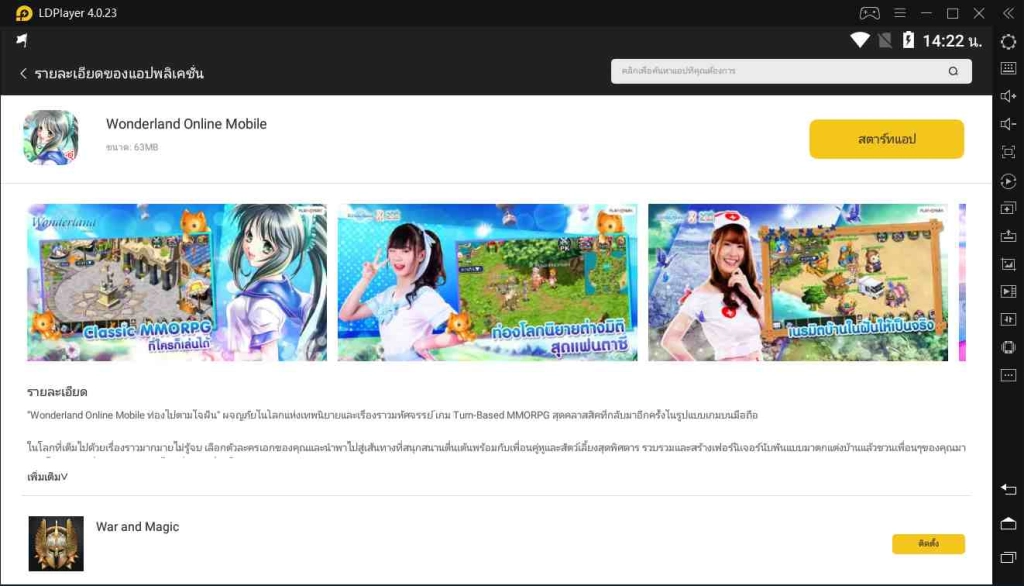1024x586 pixels.
Task: Click the magnifier search icon
Action: click(953, 72)
